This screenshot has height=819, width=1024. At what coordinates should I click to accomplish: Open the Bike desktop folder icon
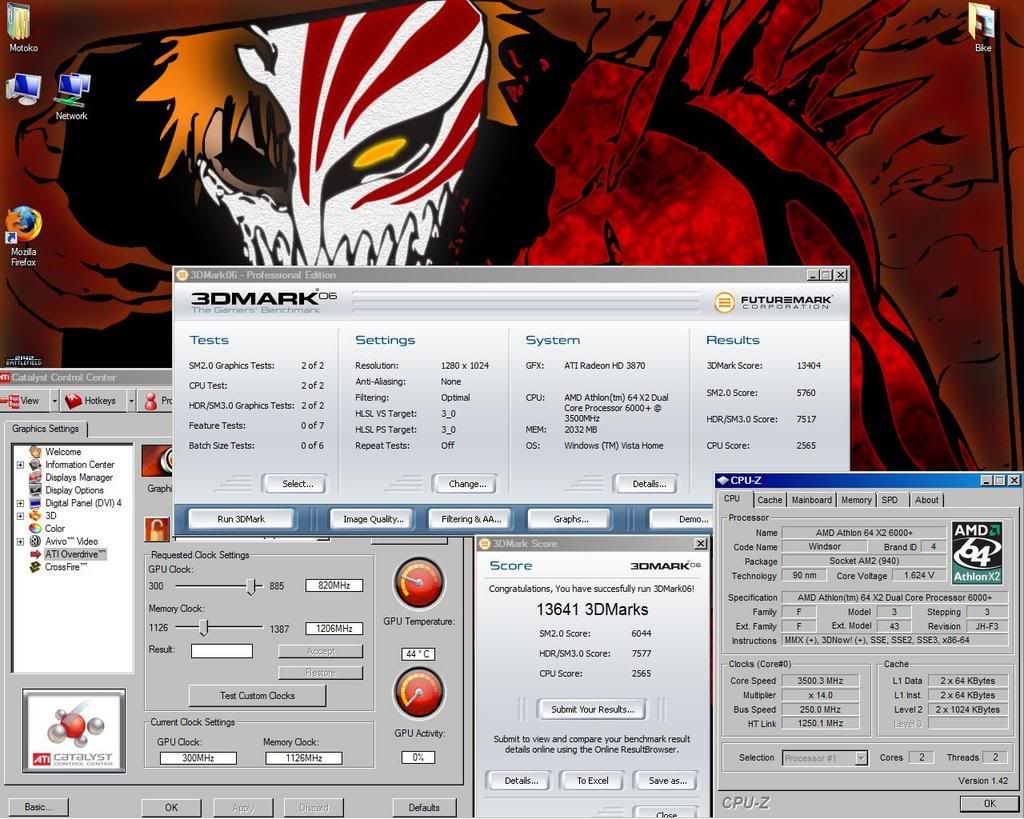[x=982, y=24]
